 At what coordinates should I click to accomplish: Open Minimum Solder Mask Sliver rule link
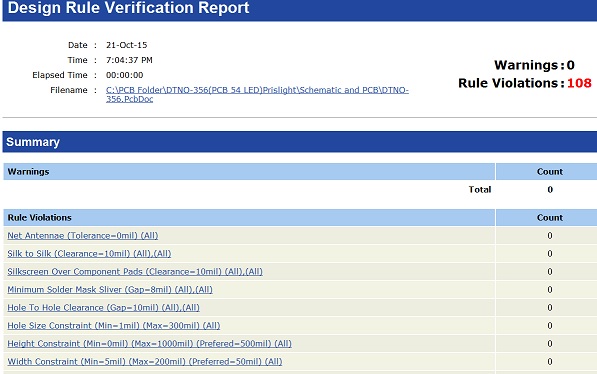coord(110,289)
